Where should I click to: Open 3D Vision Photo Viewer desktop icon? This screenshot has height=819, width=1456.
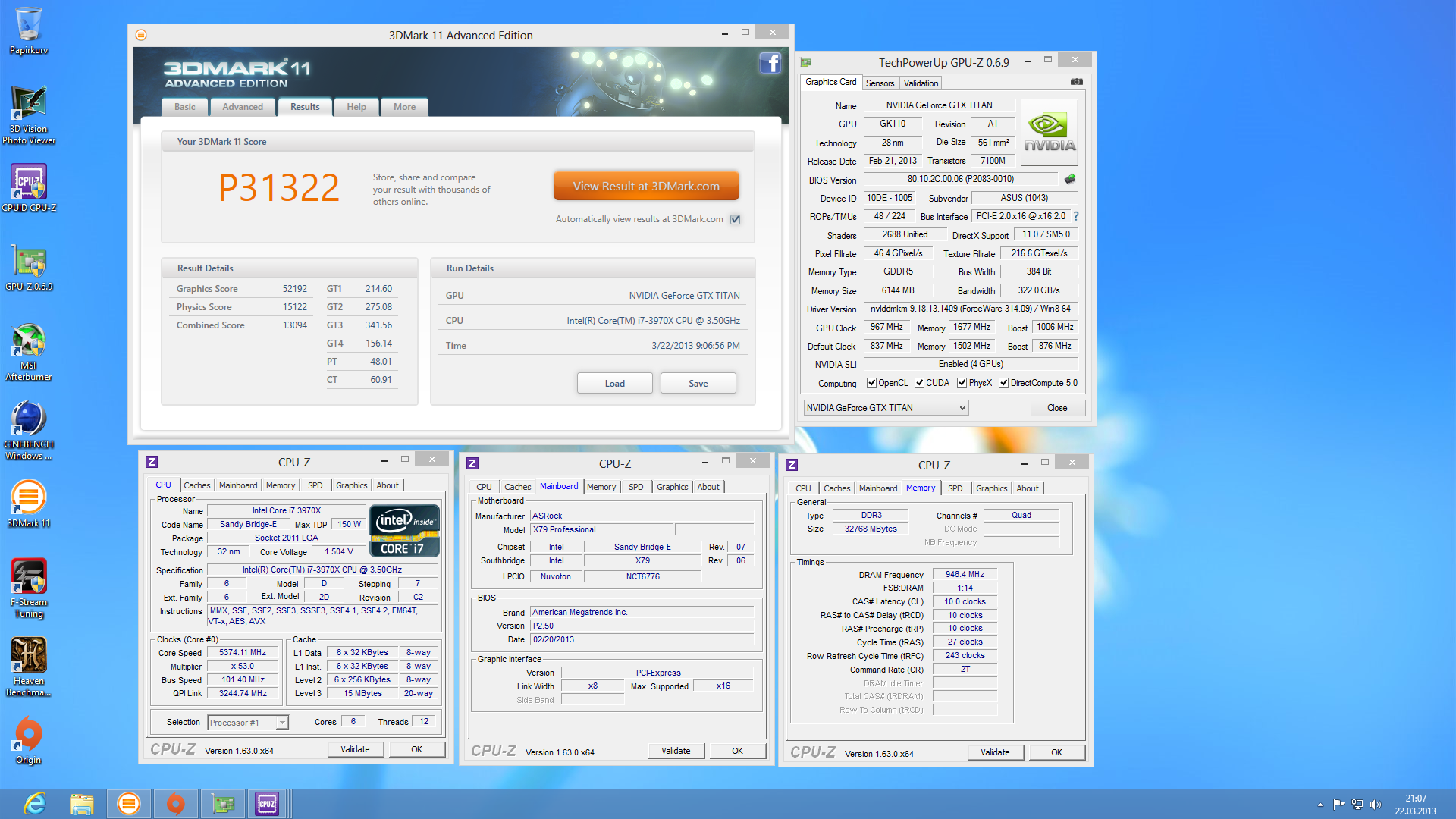click(x=29, y=114)
